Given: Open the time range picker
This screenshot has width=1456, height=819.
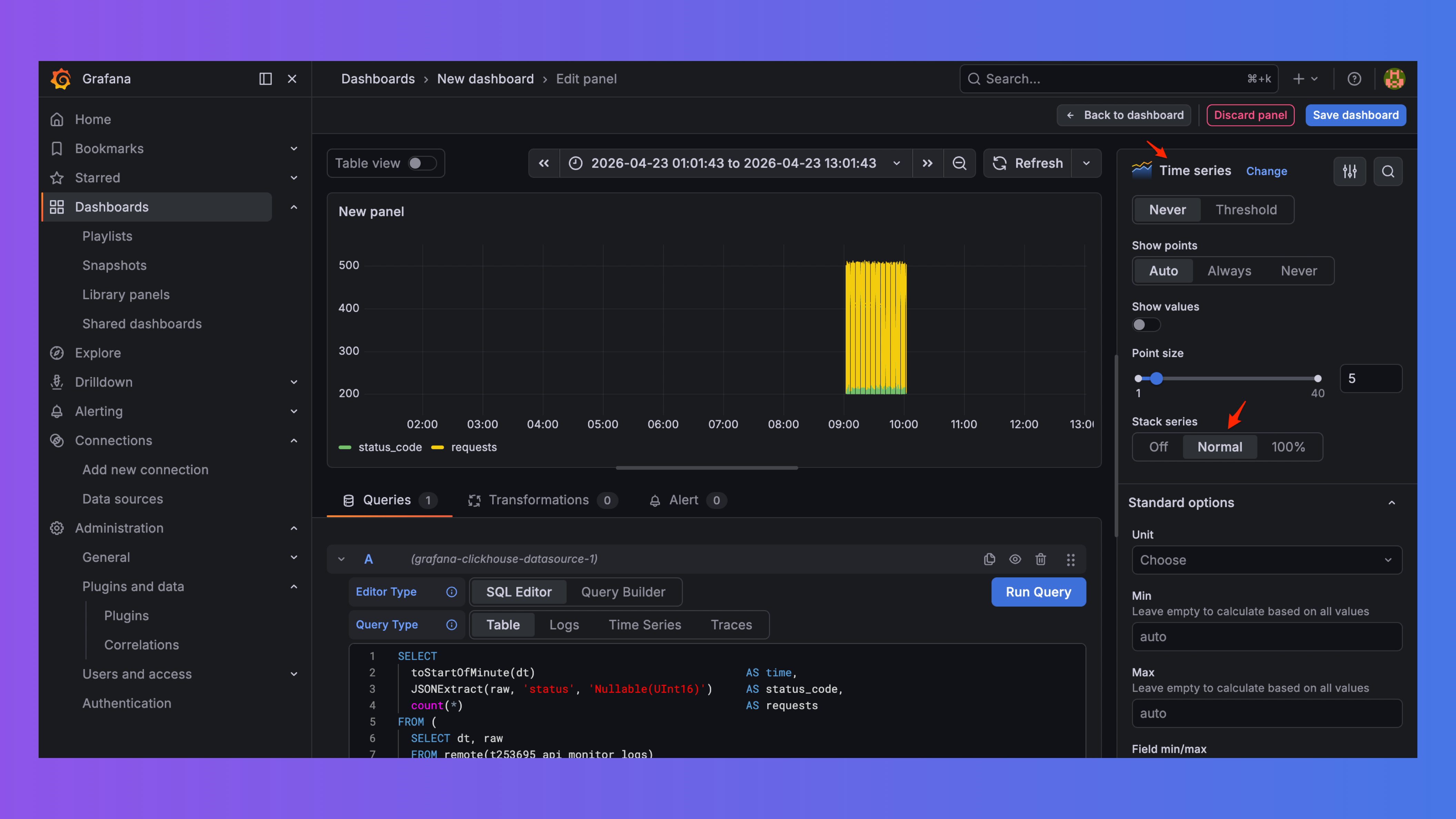Looking at the screenshot, I should tap(735, 163).
